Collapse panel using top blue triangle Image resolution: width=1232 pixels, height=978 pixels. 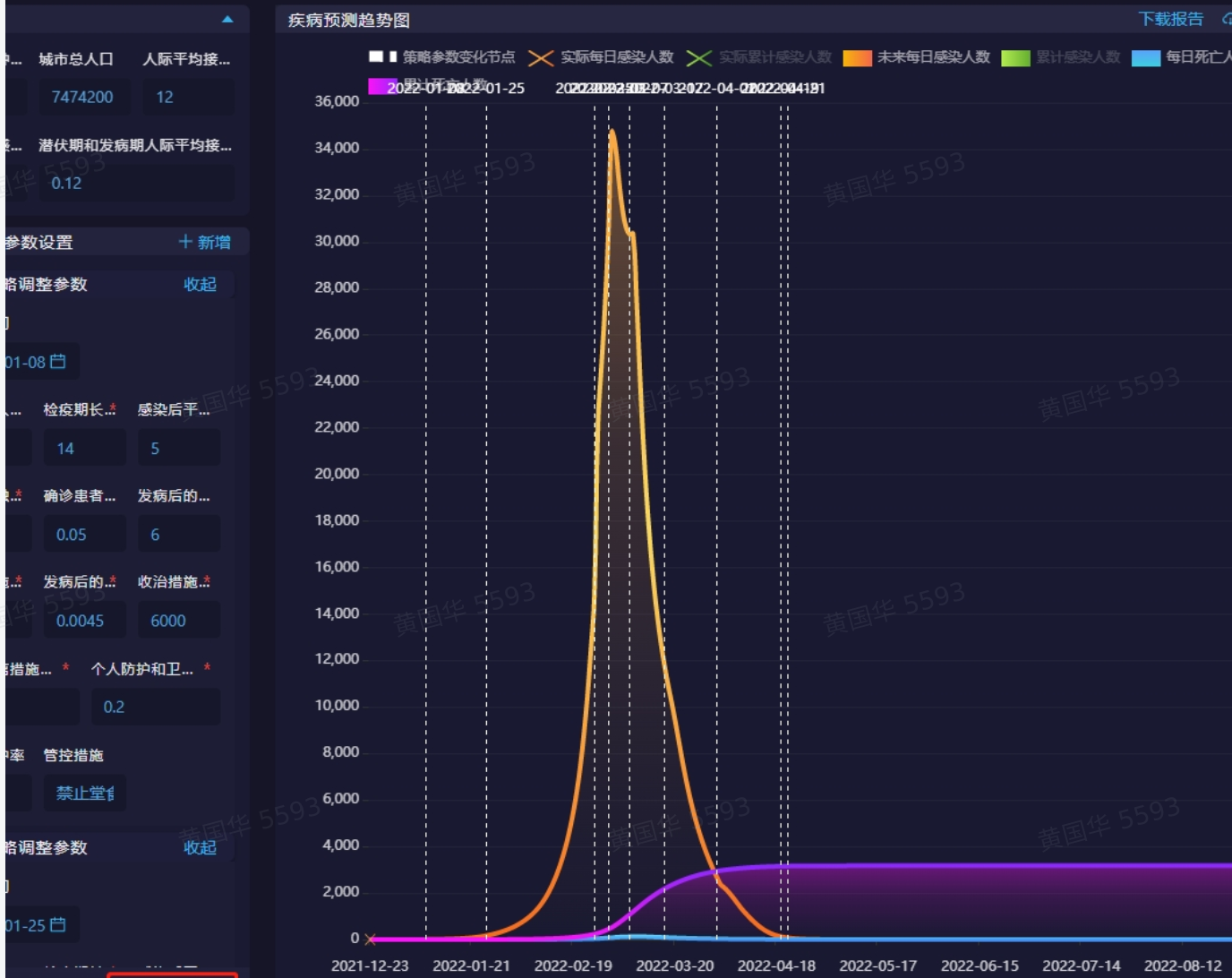[227, 19]
